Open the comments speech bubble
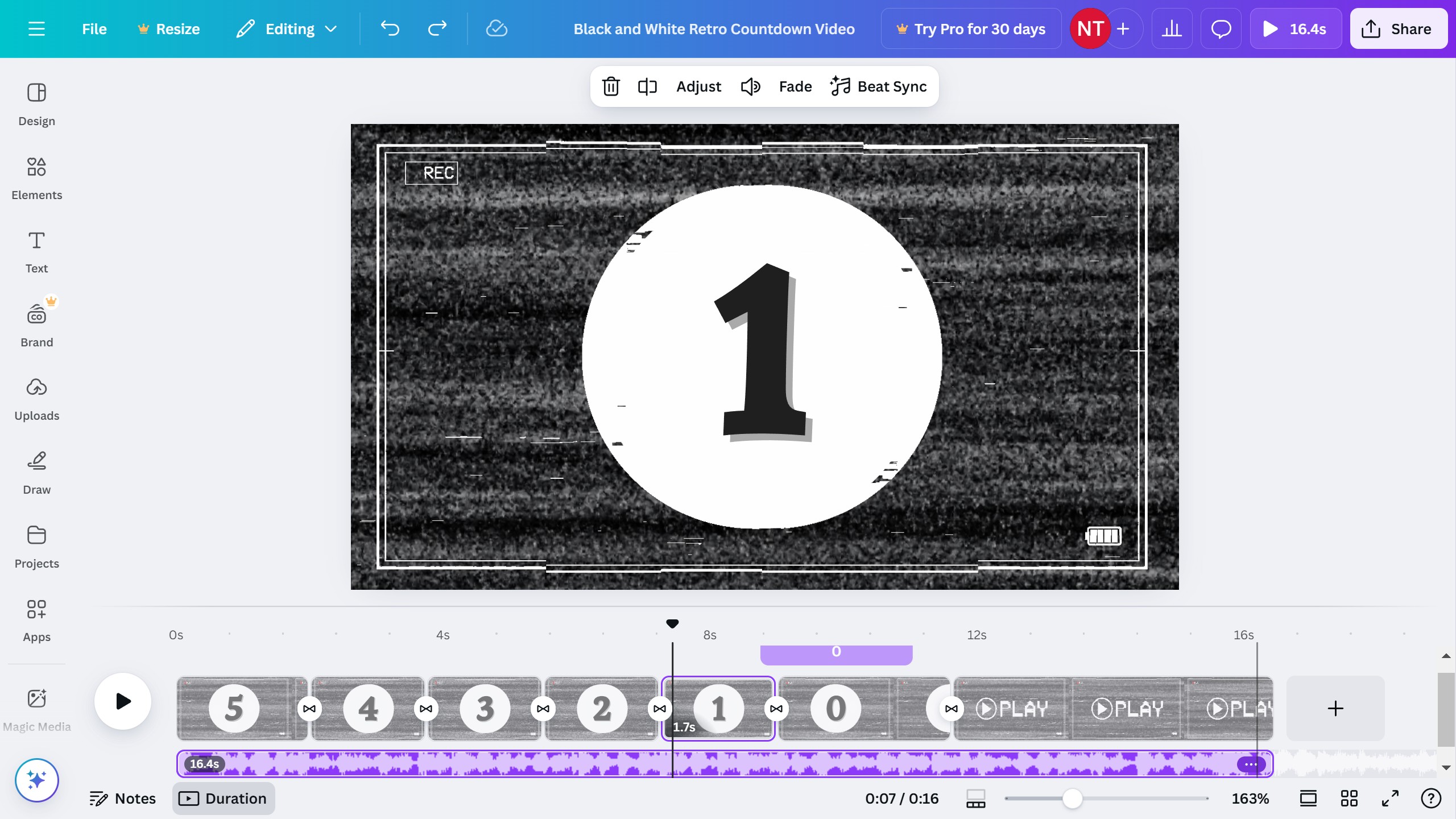Screen dimensions: 1456x819 point(1221,28)
